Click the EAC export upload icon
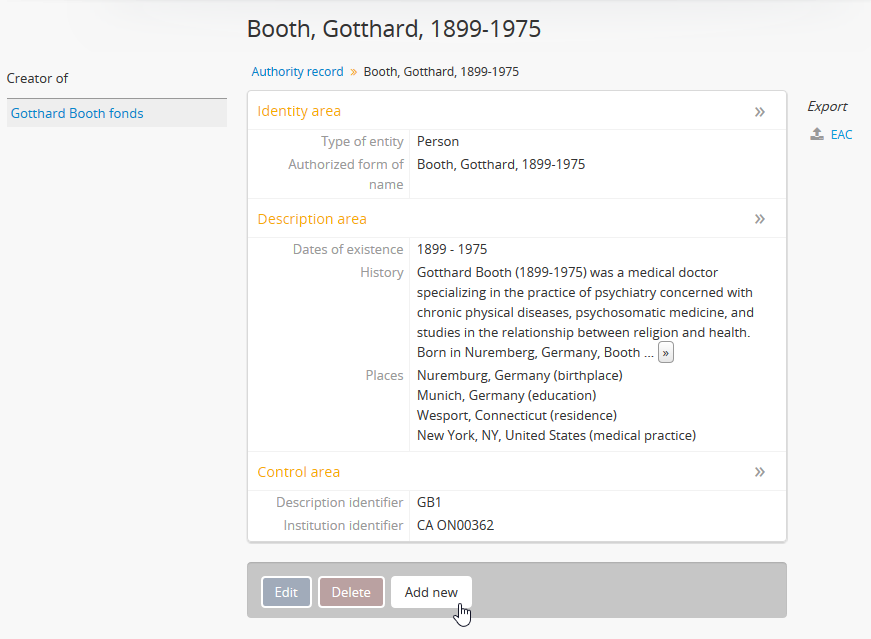The width and height of the screenshot is (871, 639). 817,134
